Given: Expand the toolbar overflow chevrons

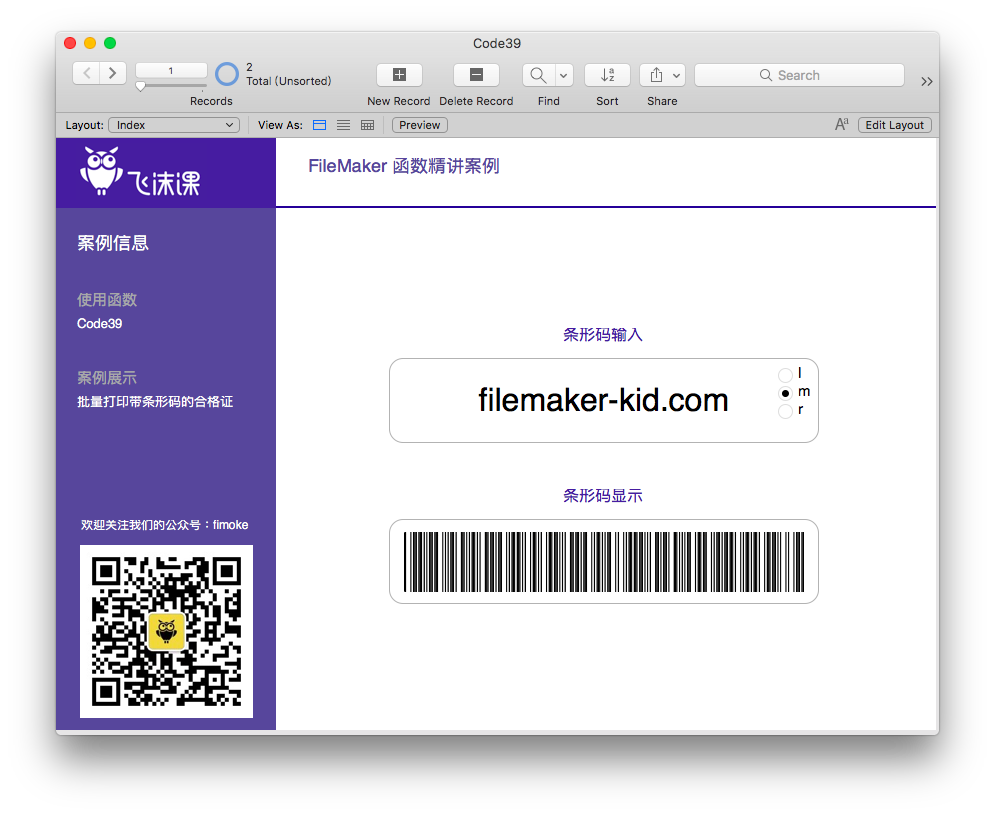Looking at the screenshot, I should [x=926, y=81].
